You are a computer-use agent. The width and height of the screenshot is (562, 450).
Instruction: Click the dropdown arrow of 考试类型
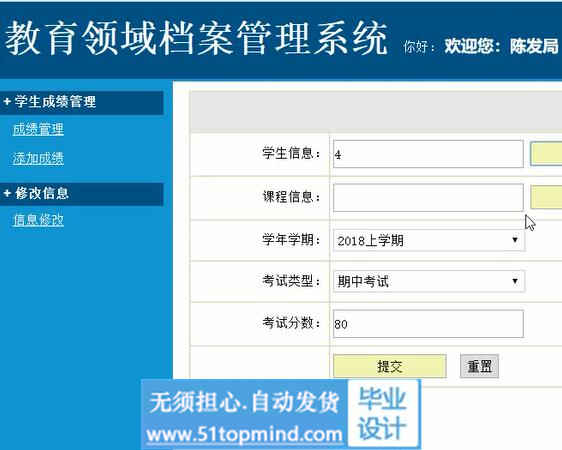point(515,281)
